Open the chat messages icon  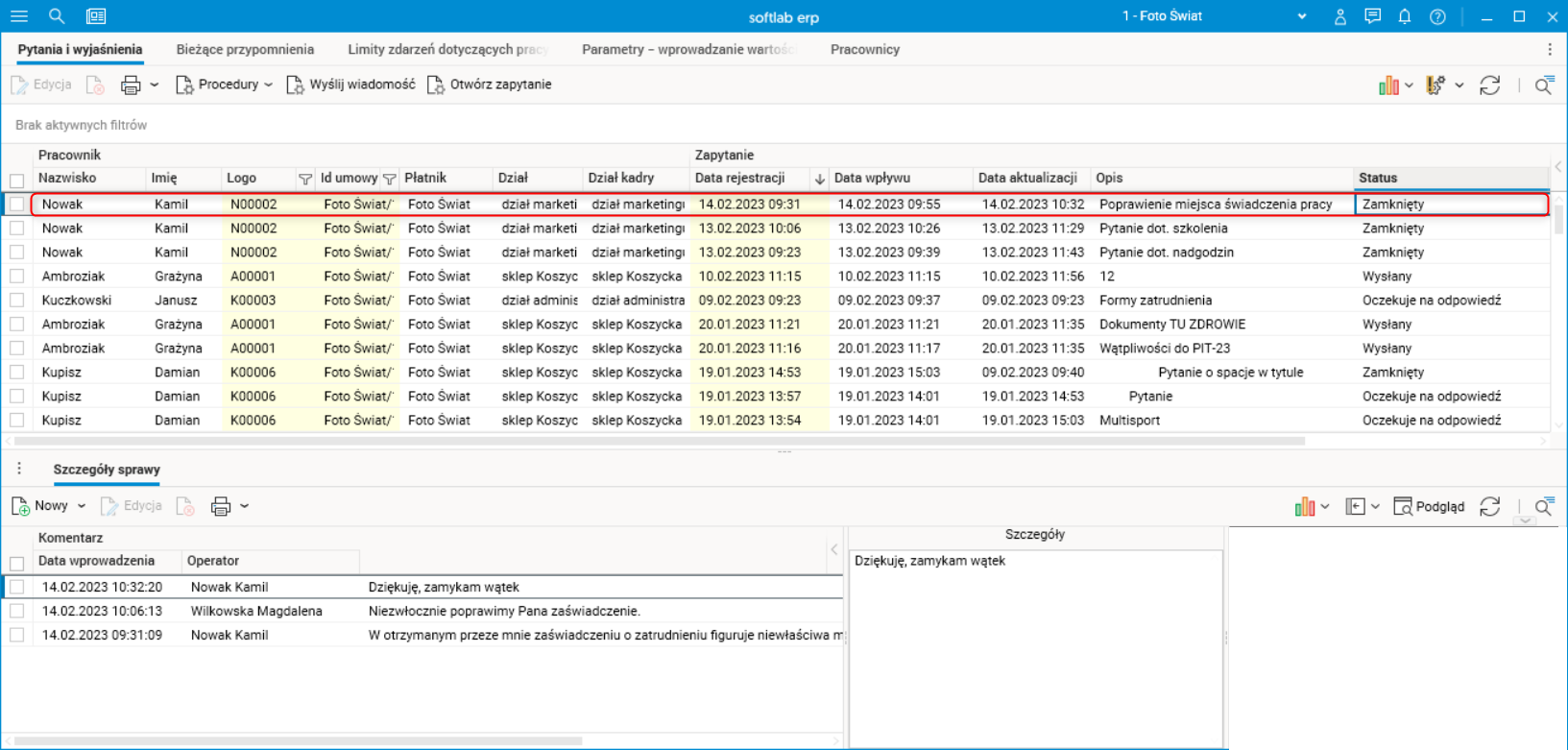[x=1372, y=16]
